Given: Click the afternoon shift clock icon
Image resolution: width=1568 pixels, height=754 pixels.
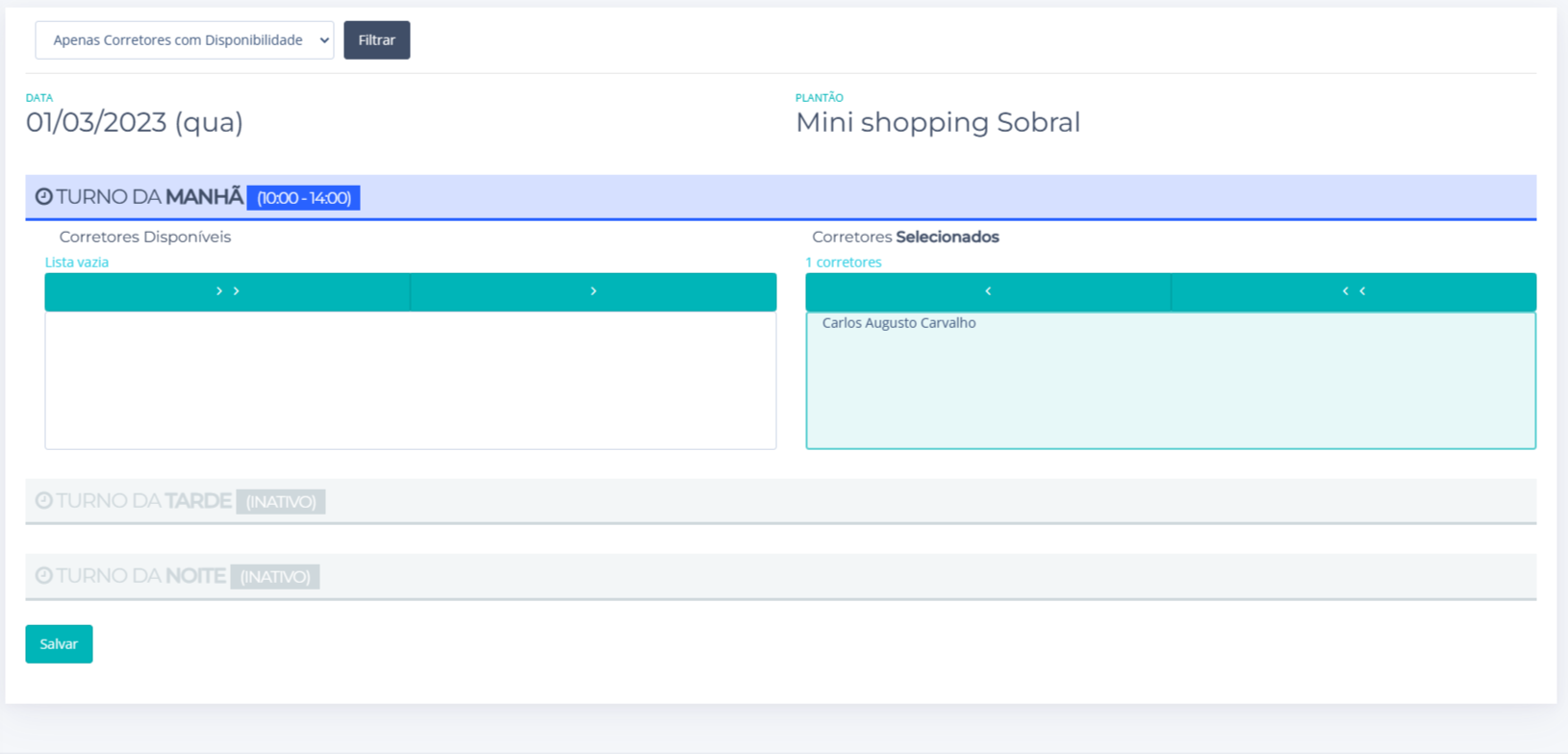Looking at the screenshot, I should (44, 501).
